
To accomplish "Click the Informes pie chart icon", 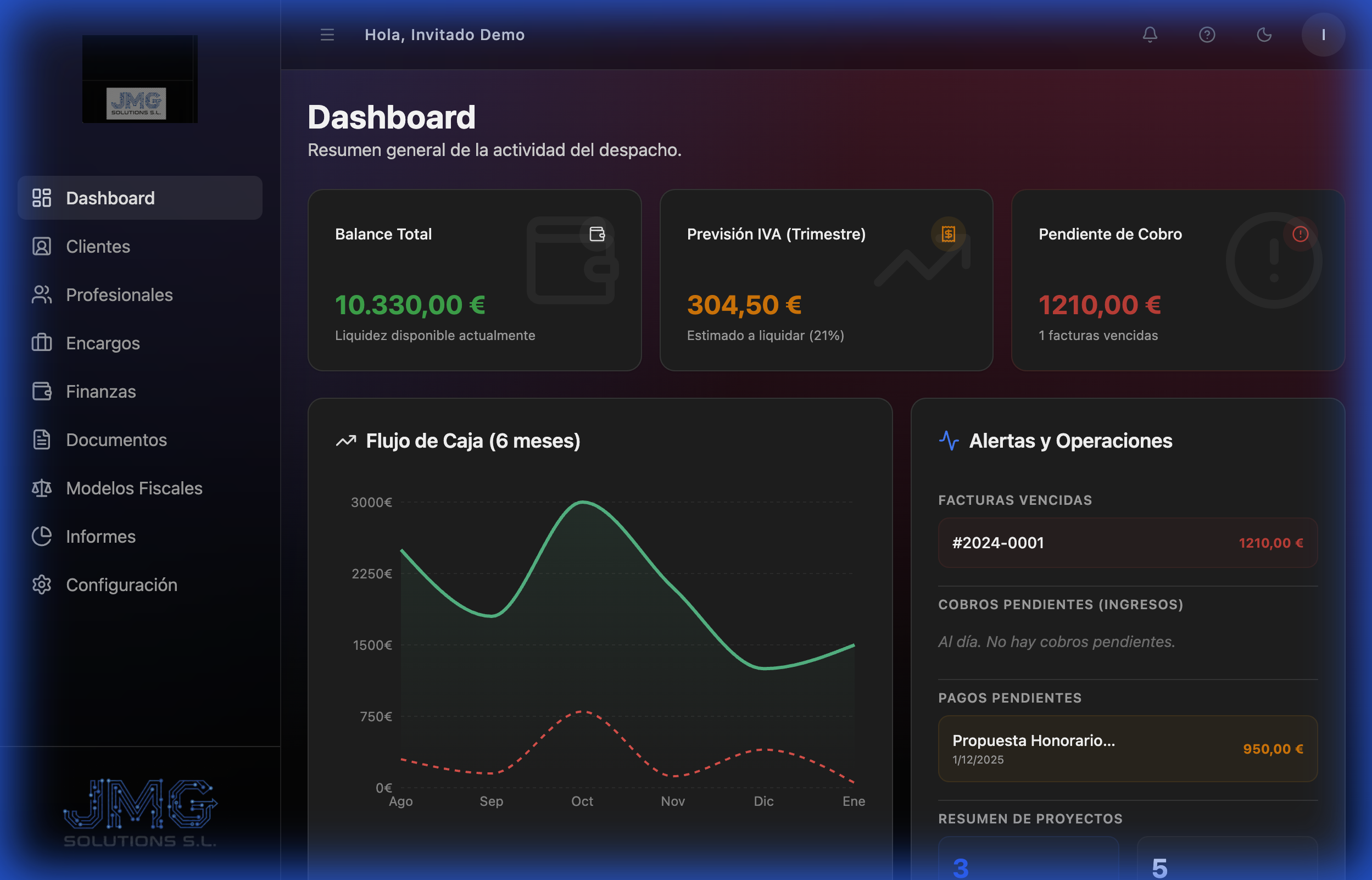I will (42, 537).
